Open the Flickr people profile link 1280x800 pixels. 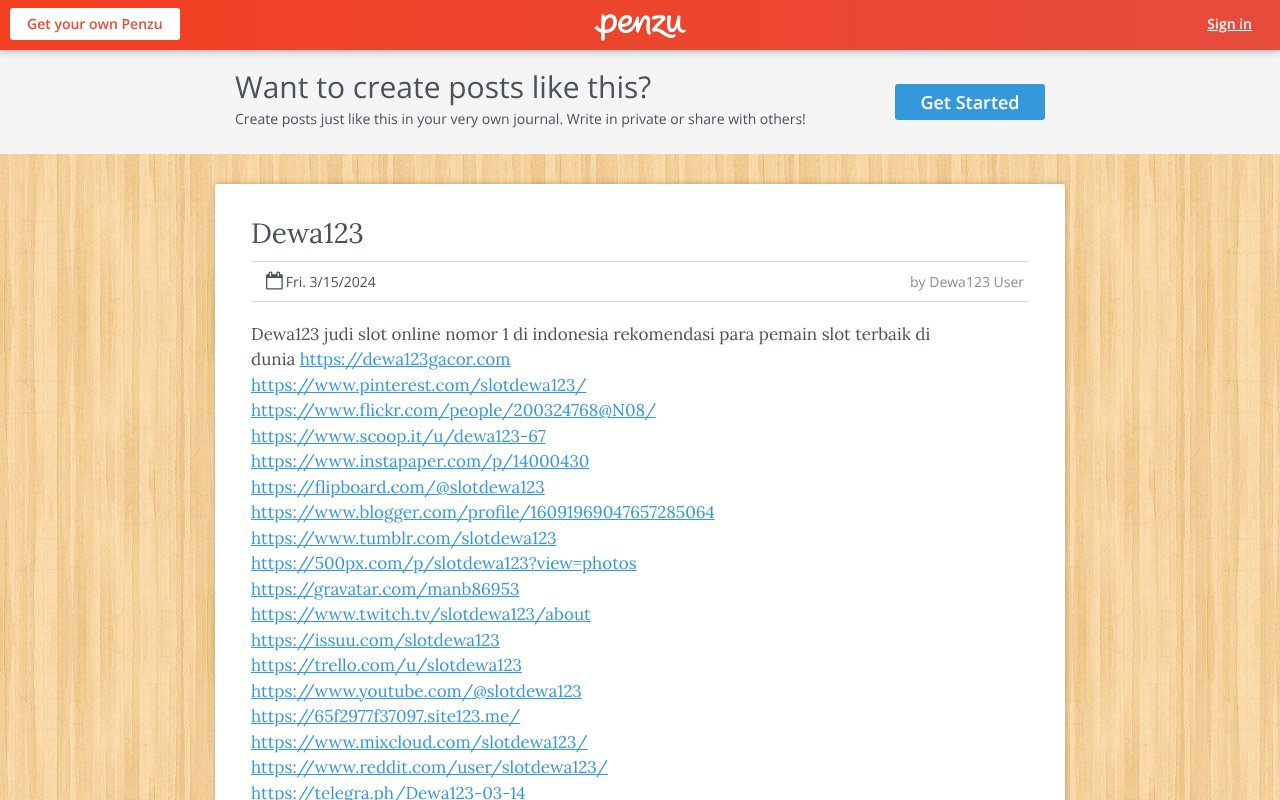(452, 410)
